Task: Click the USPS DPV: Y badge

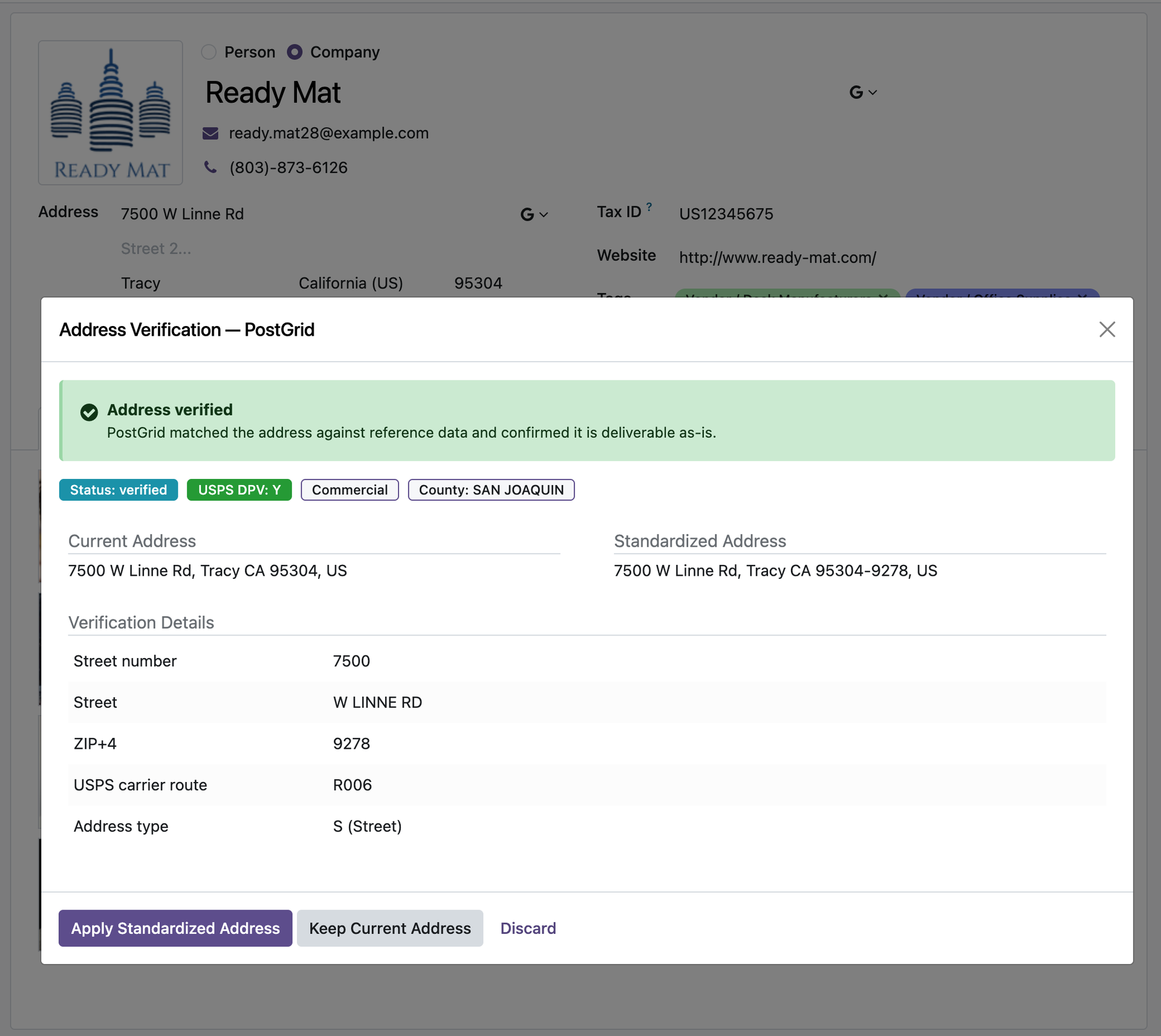Action: (239, 490)
